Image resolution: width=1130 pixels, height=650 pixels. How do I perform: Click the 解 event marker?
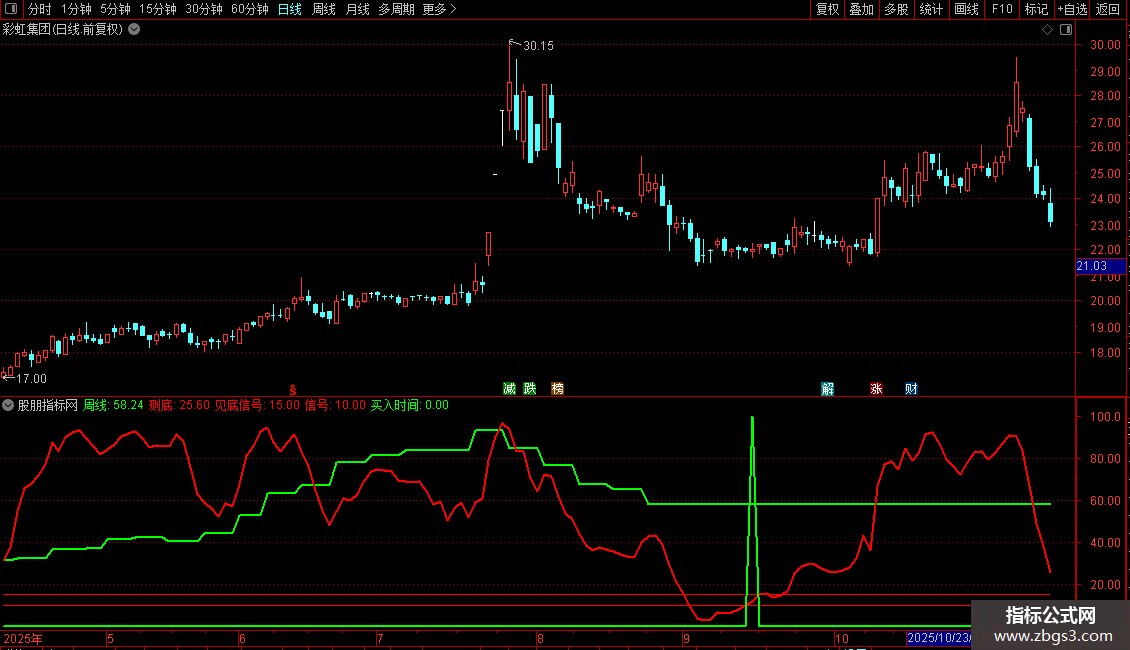coord(827,389)
